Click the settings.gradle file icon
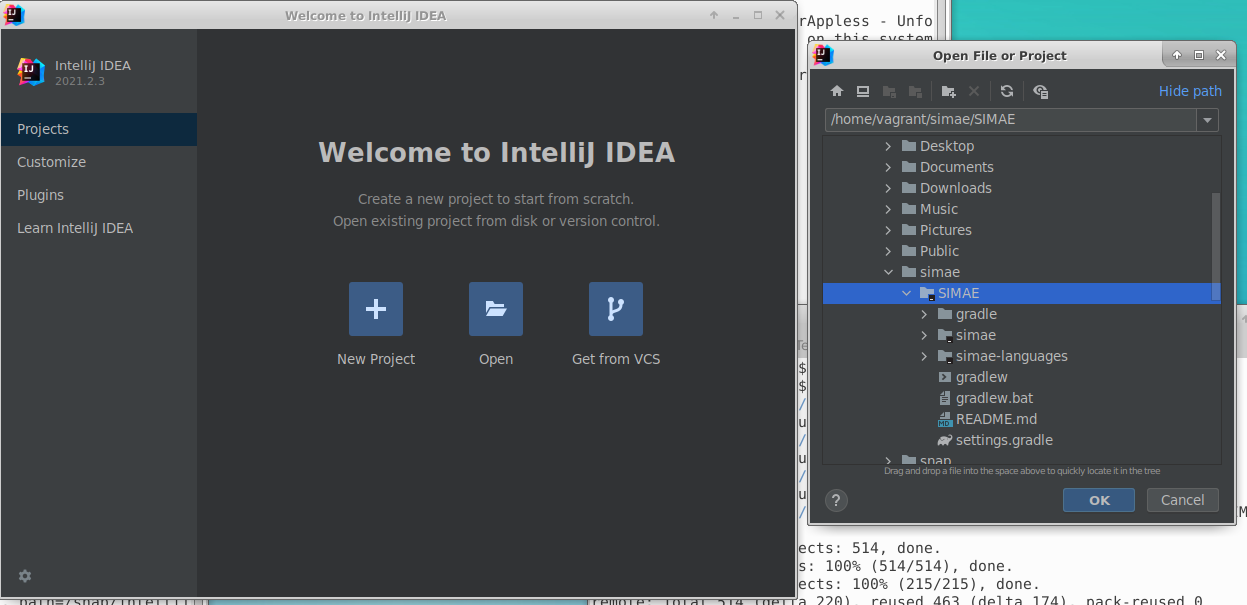This screenshot has width=1247, height=605. (945, 440)
